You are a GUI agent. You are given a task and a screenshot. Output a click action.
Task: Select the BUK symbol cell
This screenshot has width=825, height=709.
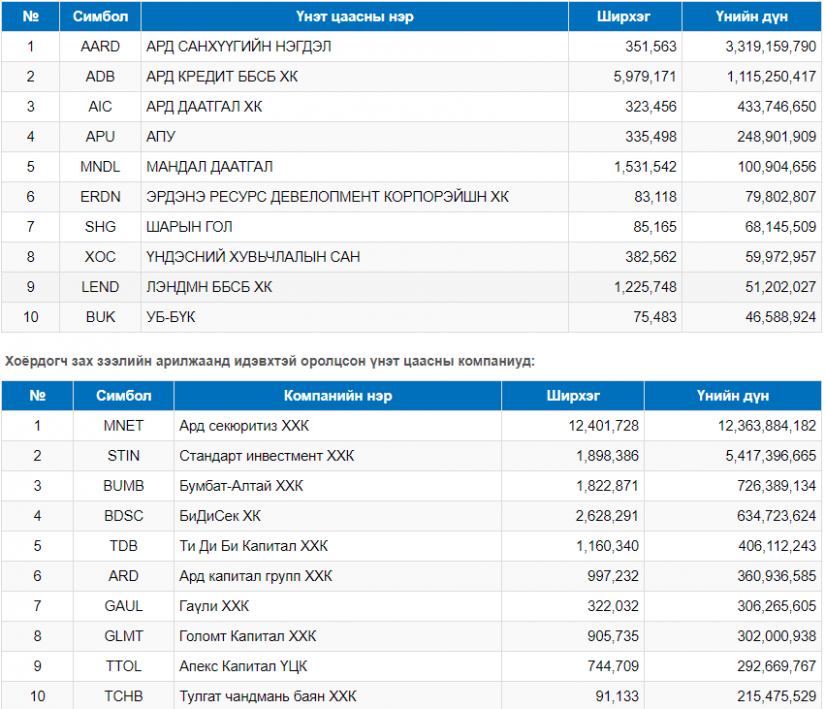(x=100, y=316)
